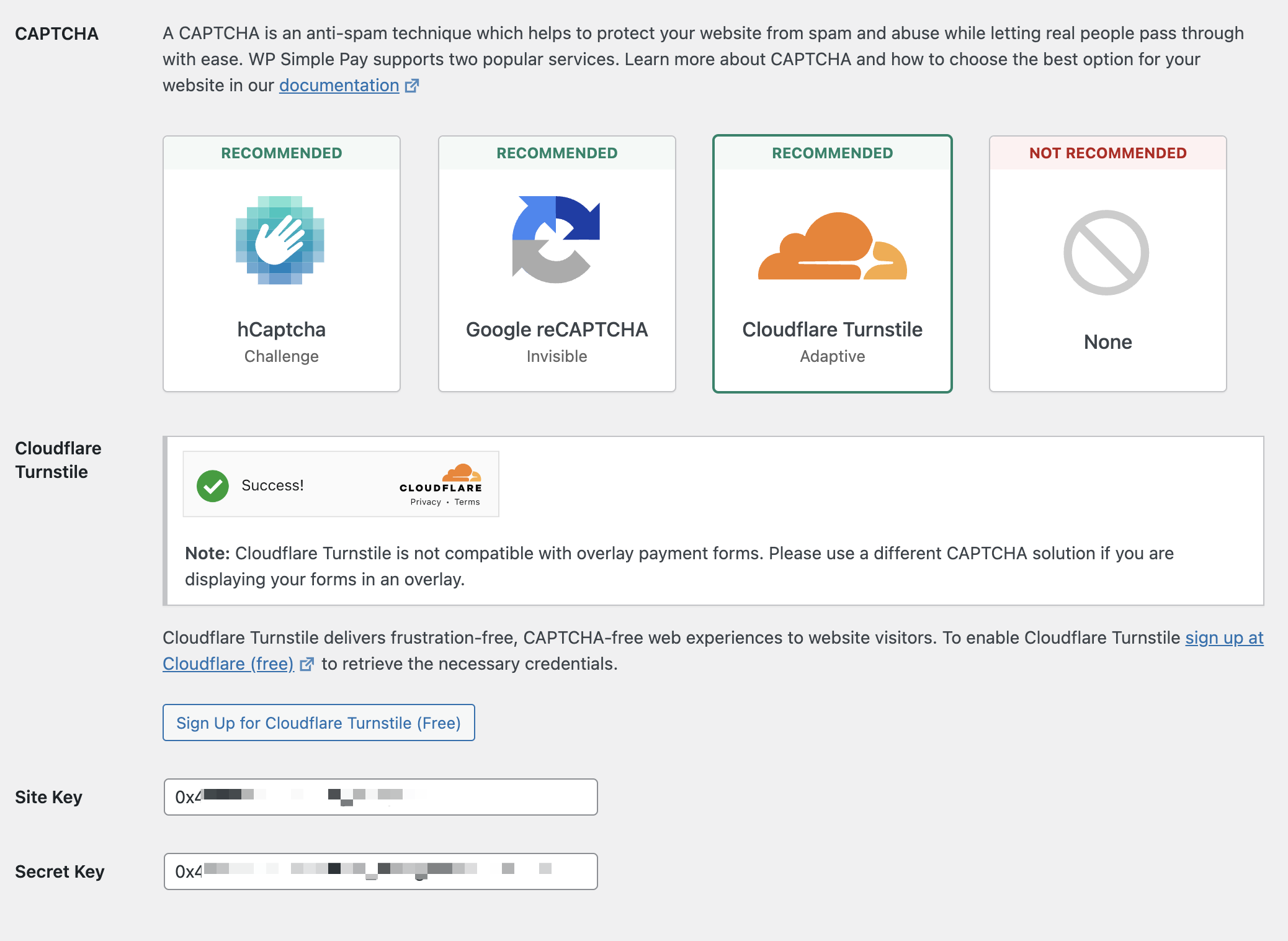
Task: Select Cloudflare Turnstile Adaptive option title
Action: pos(833,330)
